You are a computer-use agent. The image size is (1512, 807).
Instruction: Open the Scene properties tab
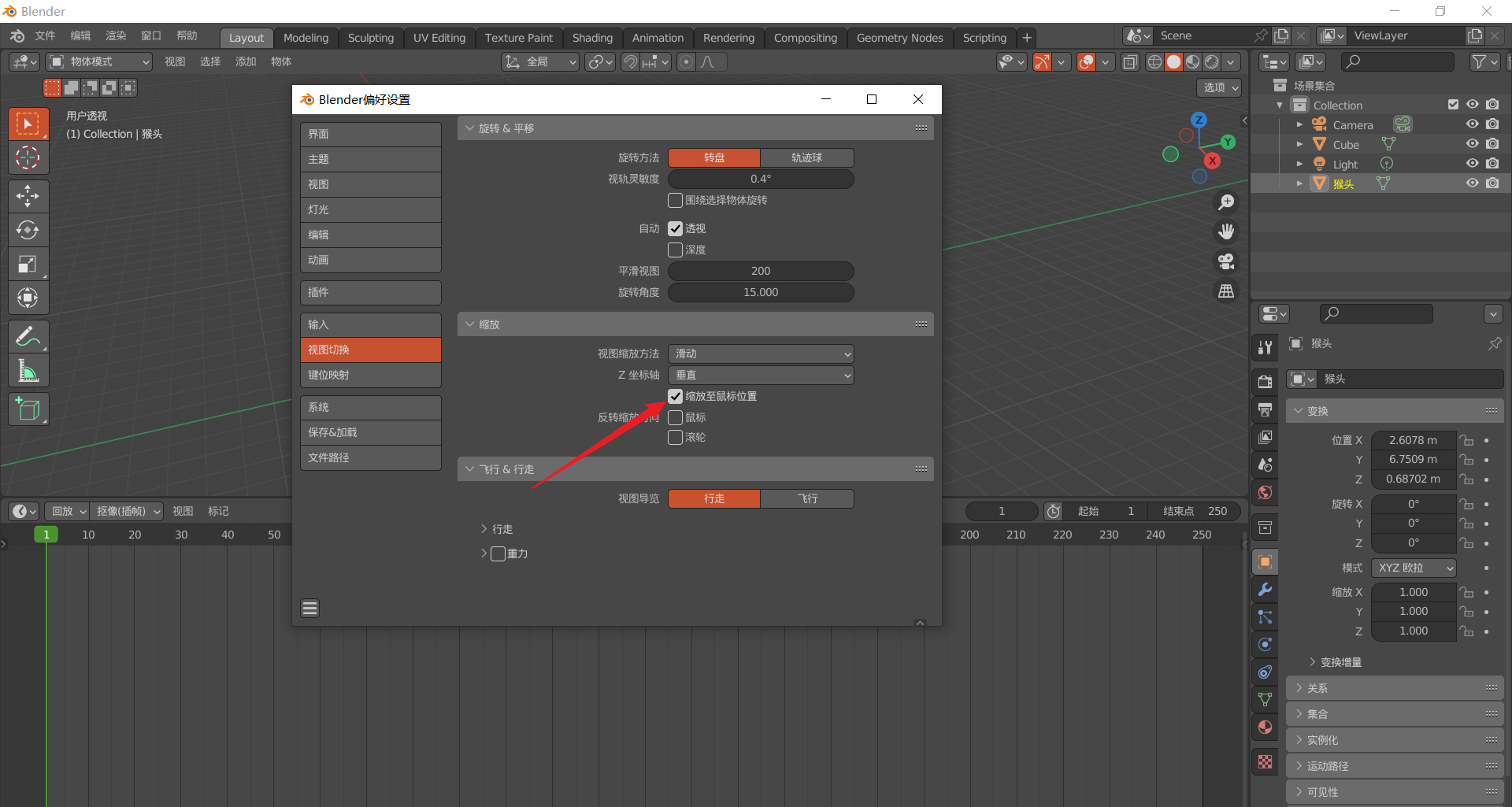click(1266, 465)
